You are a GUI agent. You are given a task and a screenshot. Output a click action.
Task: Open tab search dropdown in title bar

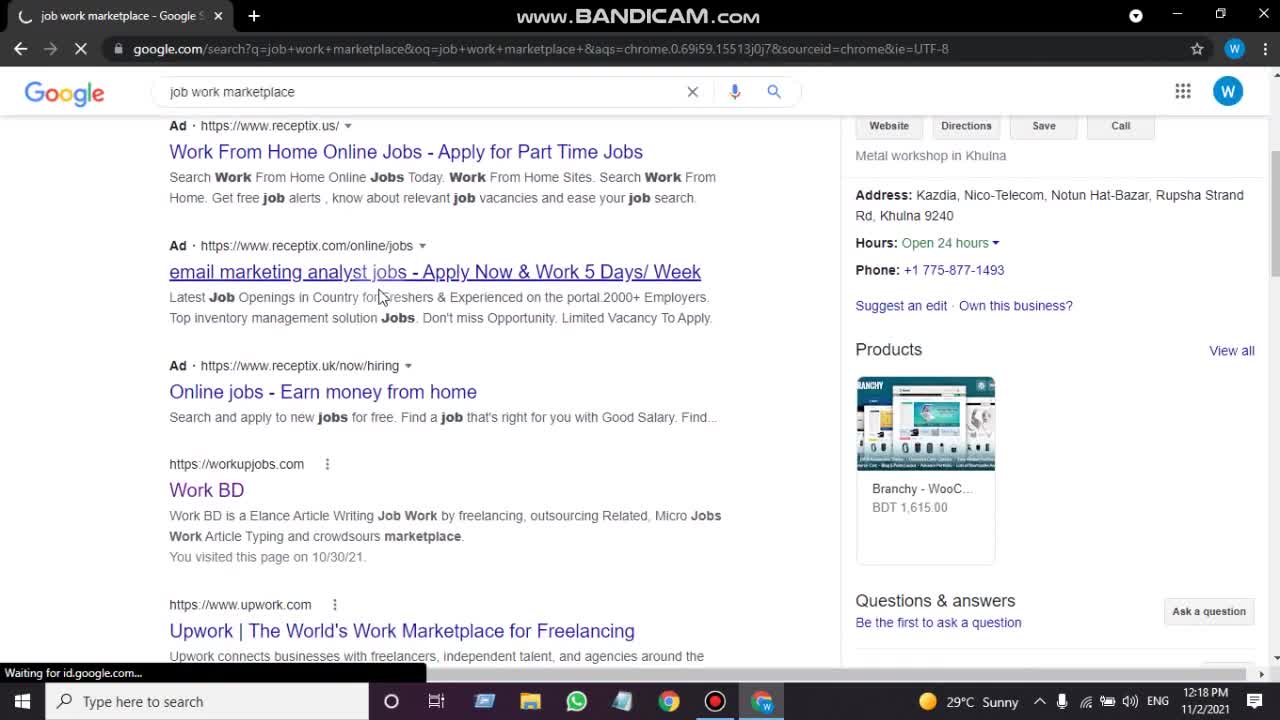tap(1135, 16)
